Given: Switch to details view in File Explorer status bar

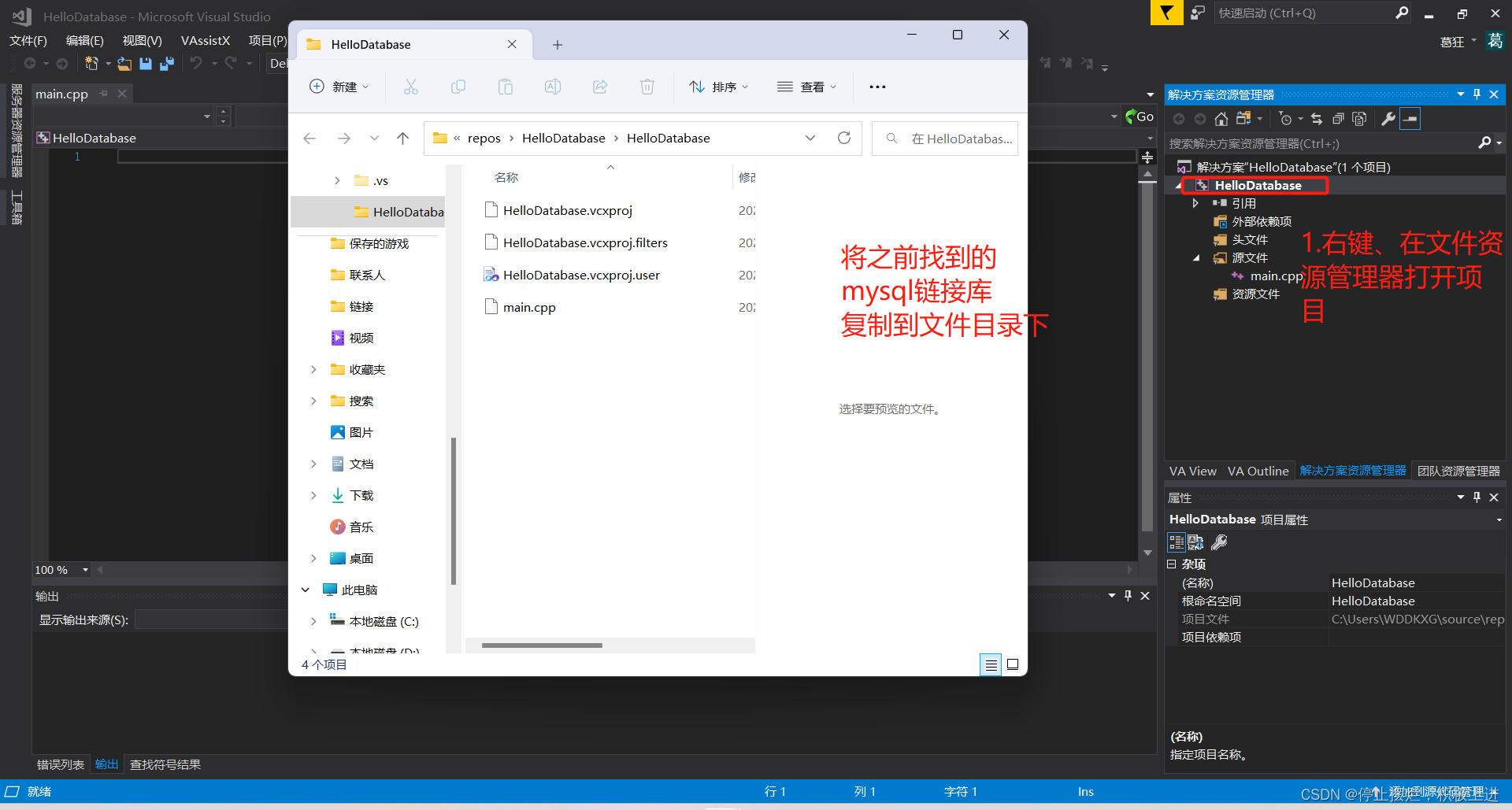Looking at the screenshot, I should [991, 665].
